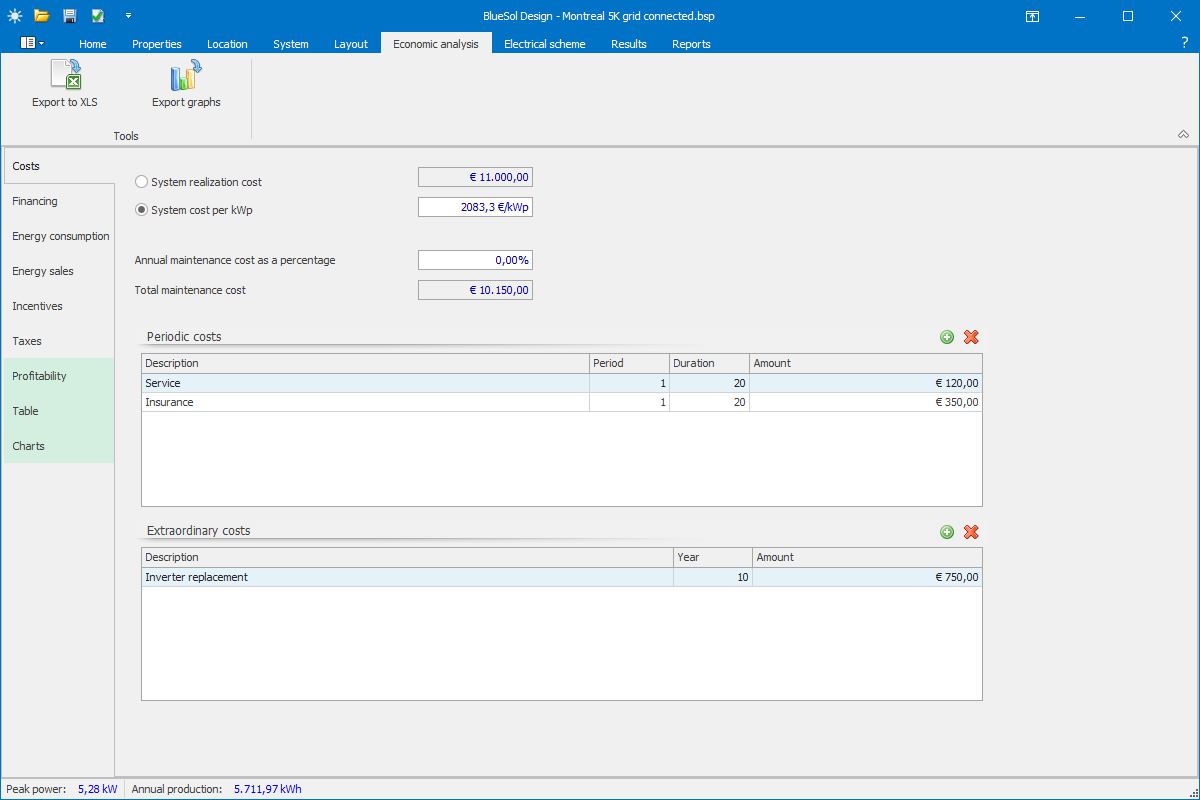This screenshot has height=800, width=1200.
Task: Click the BlueSol sun application icon
Action: pyautogui.click(x=14, y=16)
